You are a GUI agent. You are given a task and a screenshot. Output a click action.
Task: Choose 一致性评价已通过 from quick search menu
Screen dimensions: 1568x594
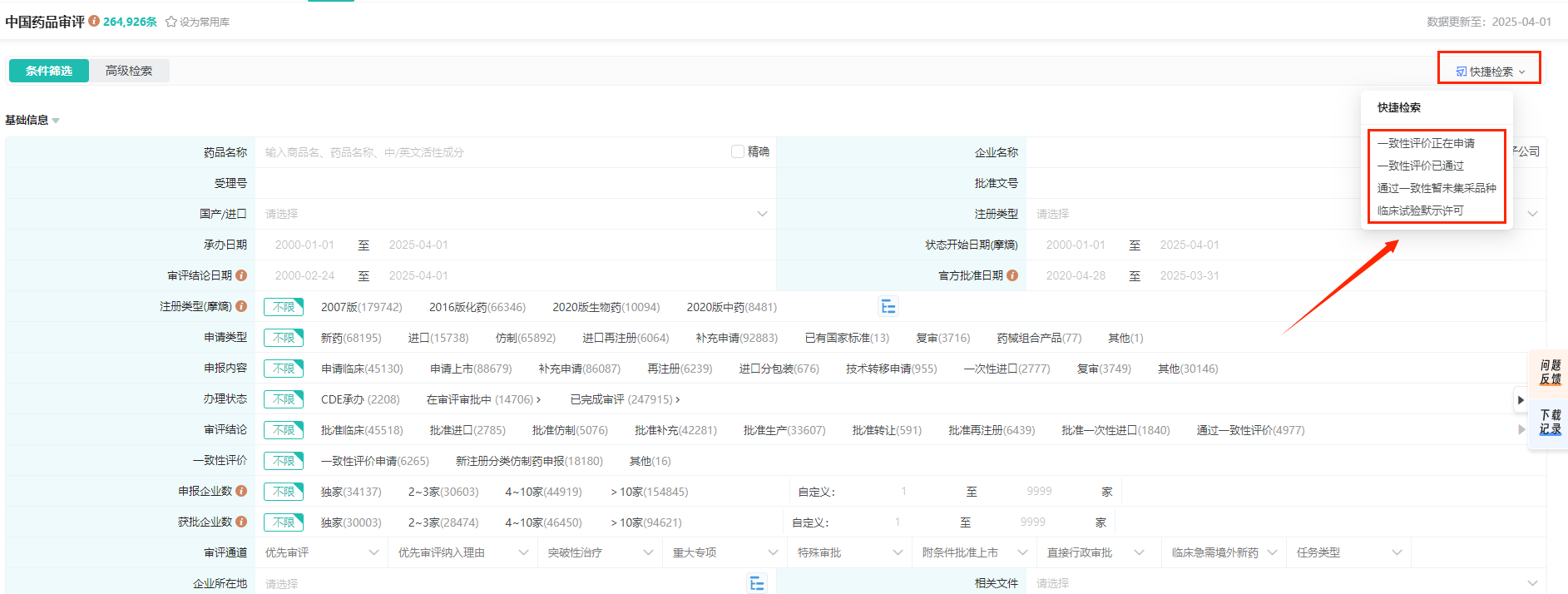(x=1421, y=166)
